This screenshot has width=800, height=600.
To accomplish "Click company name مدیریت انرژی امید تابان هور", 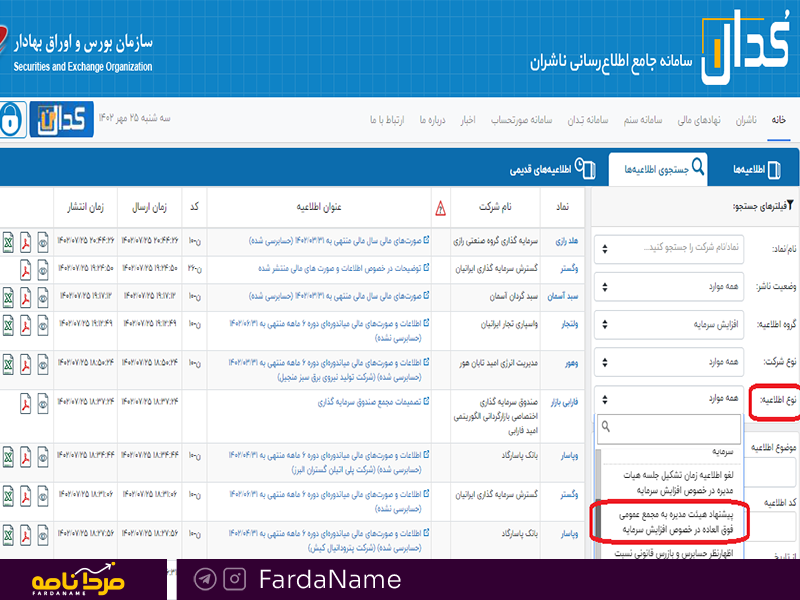I will point(498,363).
